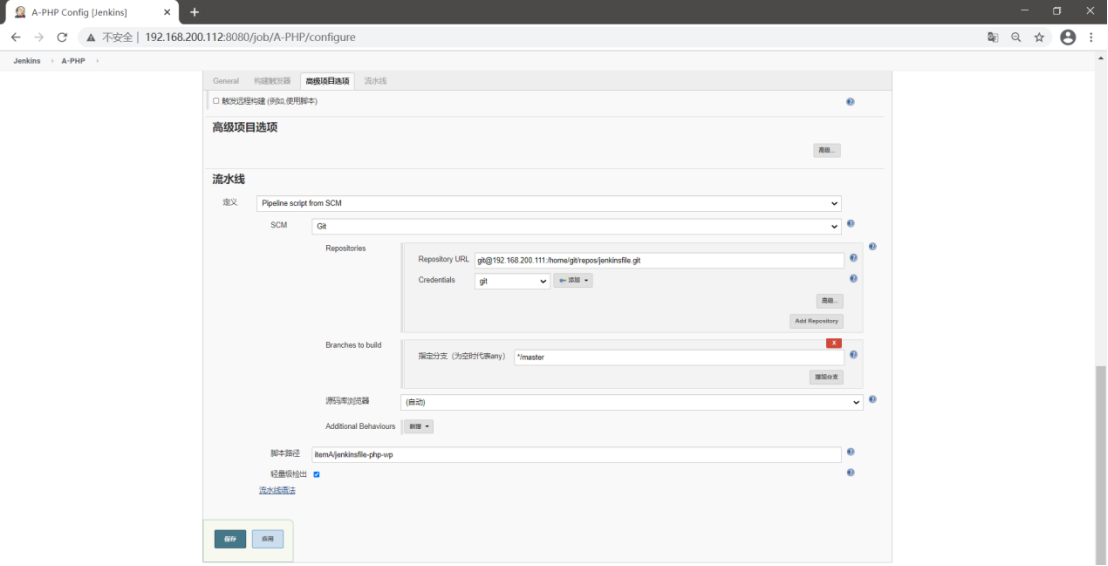Click the Jenkins breadcrumb link
This screenshot has height=566, width=1108.
27,61
